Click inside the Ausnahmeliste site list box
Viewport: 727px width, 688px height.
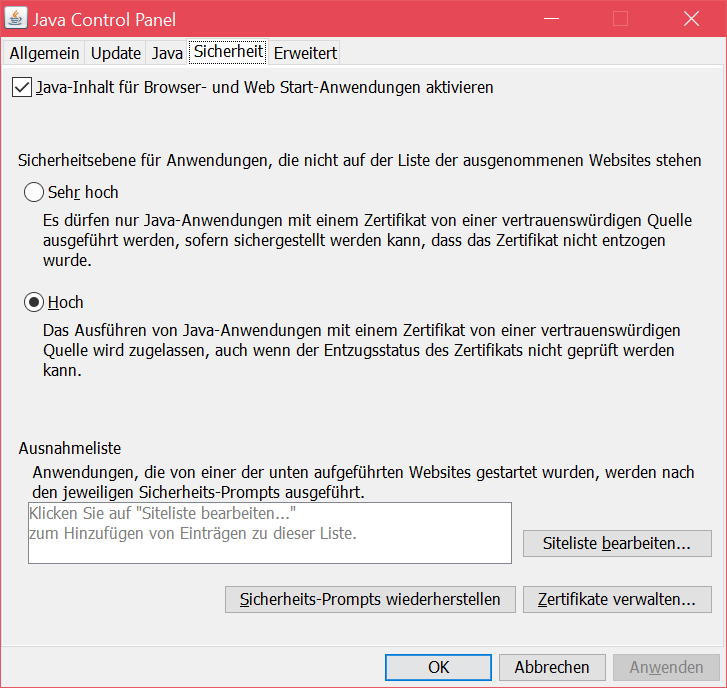click(270, 533)
